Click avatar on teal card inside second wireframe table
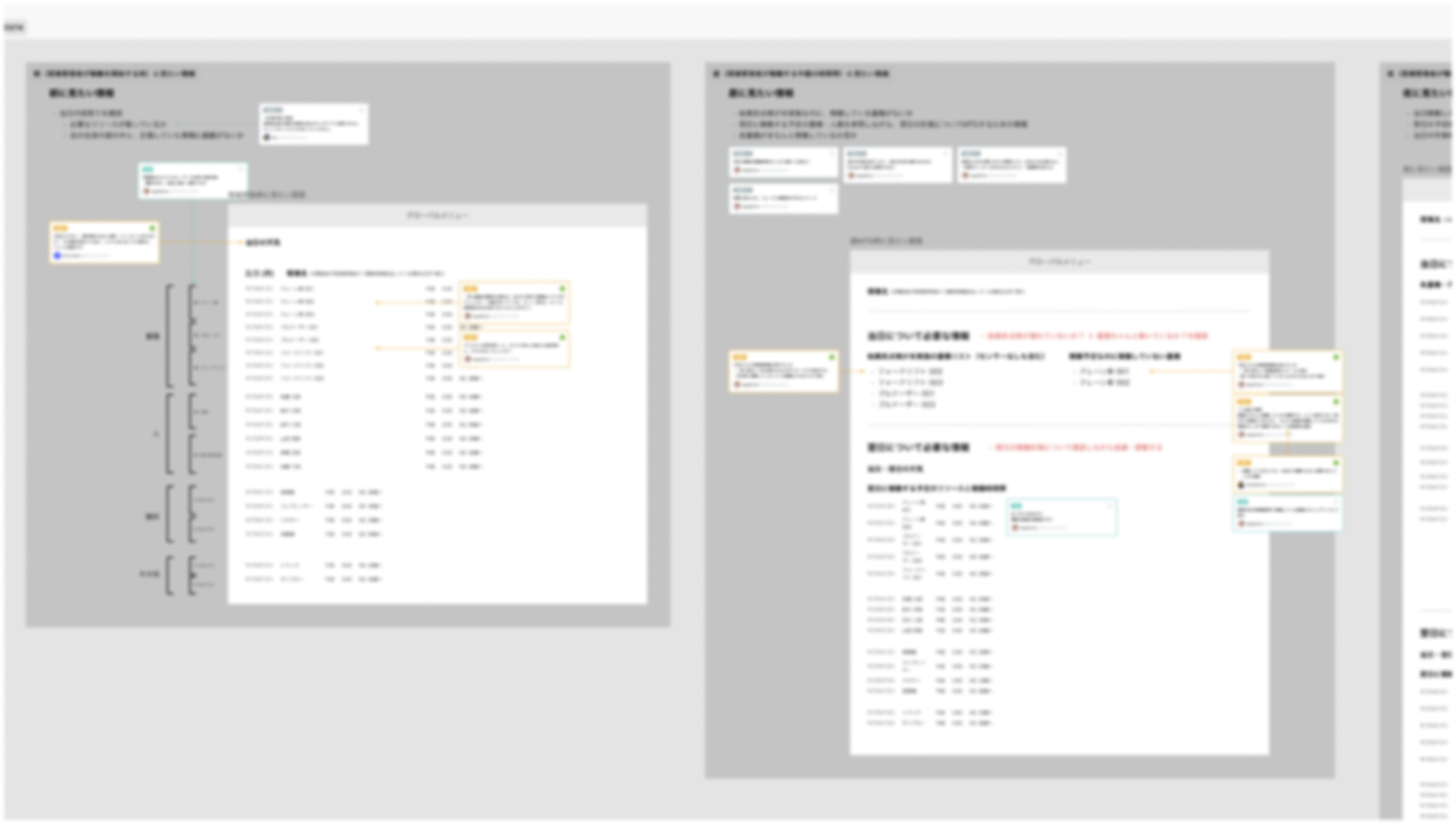This screenshot has height=824, width=1456. pos(1016,527)
